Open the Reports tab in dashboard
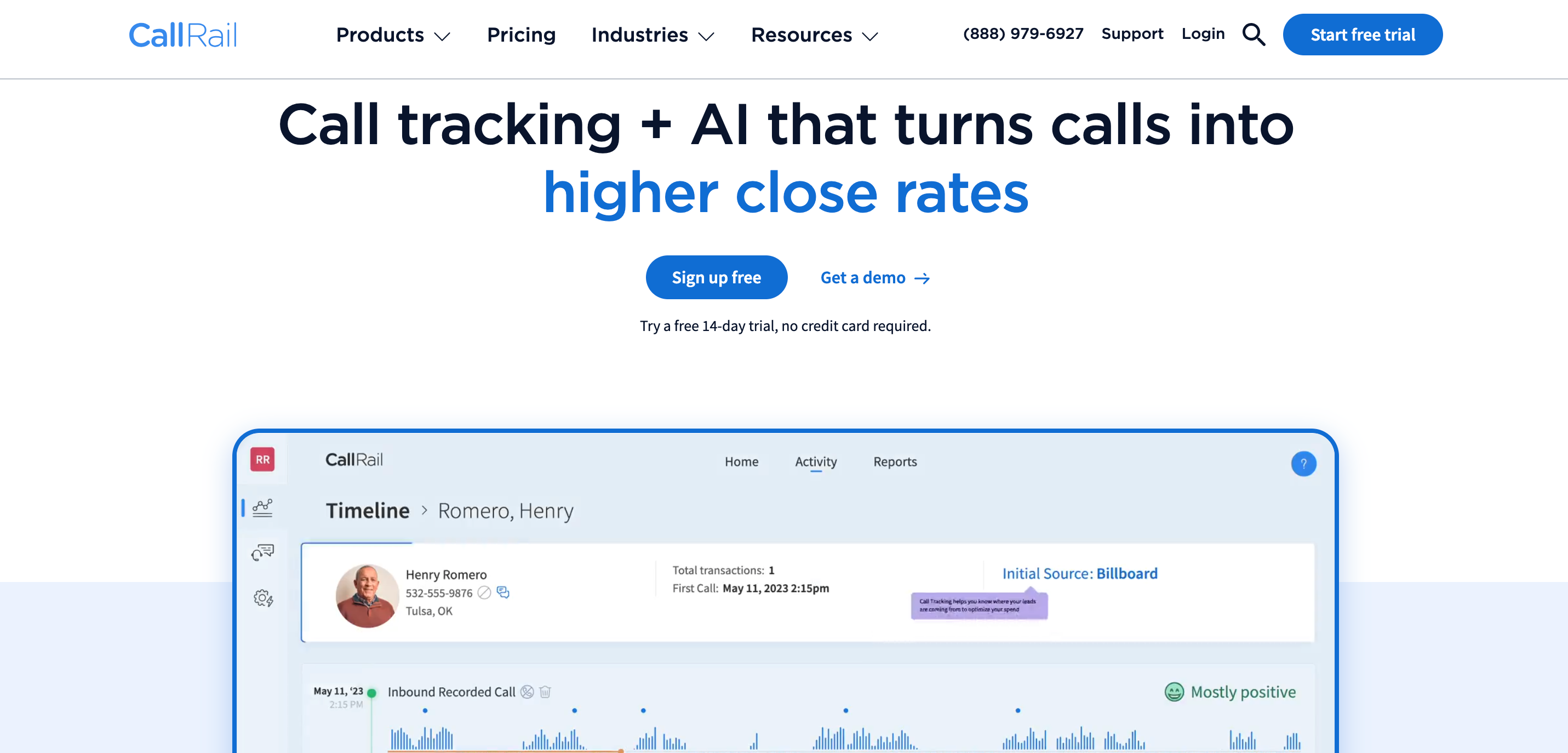The image size is (1568, 753). [x=894, y=461]
